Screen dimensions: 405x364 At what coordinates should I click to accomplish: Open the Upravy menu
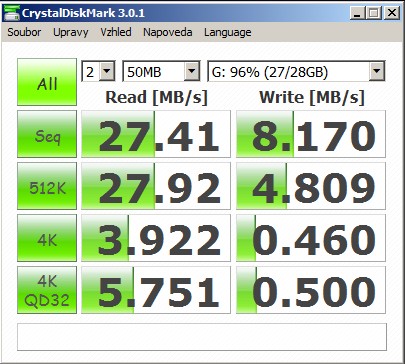(71, 32)
